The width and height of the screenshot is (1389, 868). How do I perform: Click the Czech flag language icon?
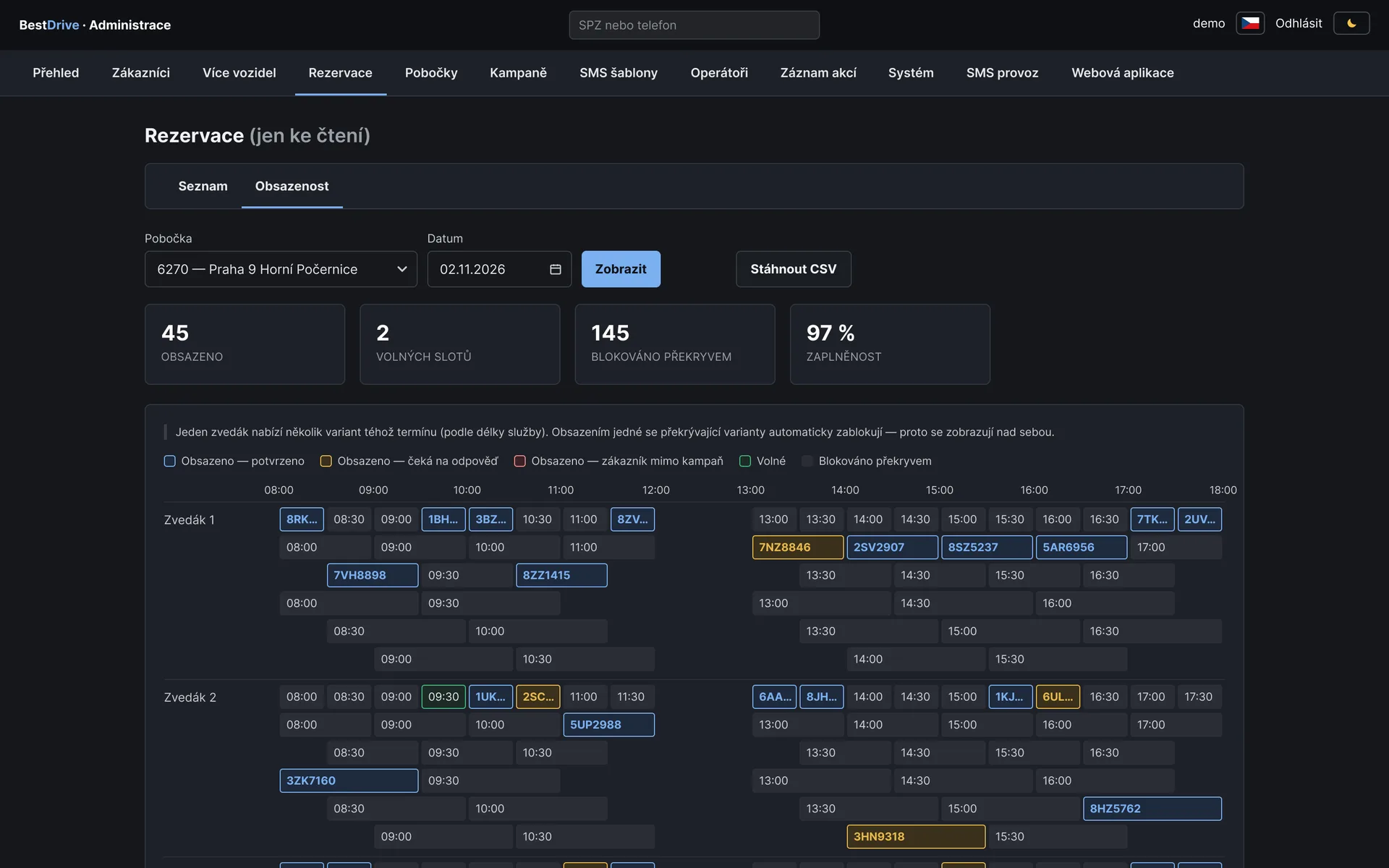pos(1250,23)
